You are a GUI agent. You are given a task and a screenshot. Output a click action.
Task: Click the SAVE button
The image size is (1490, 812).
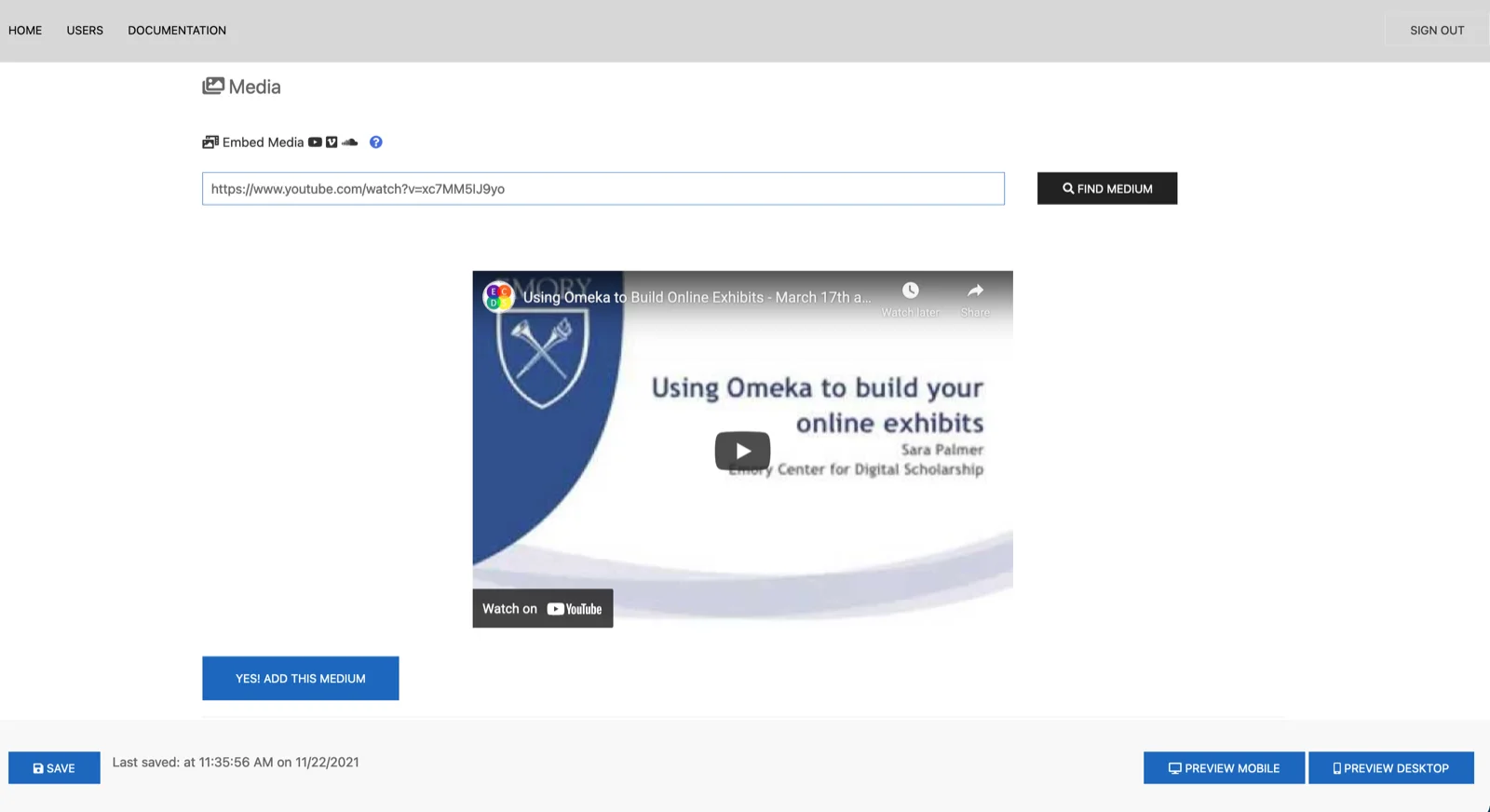54,768
